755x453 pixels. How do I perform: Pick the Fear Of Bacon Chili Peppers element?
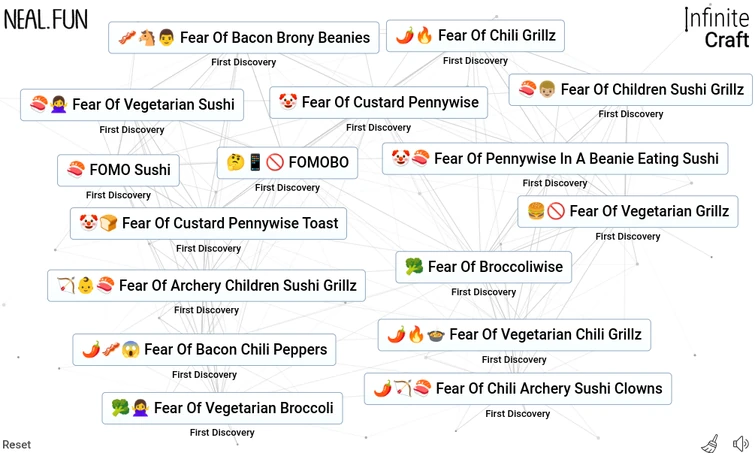[204, 349]
